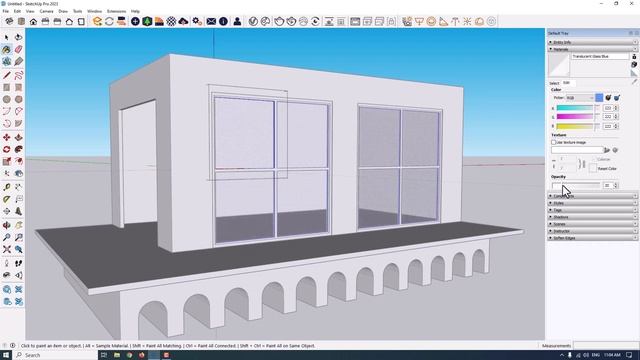Expand the Entity Info panel

click(x=592, y=42)
